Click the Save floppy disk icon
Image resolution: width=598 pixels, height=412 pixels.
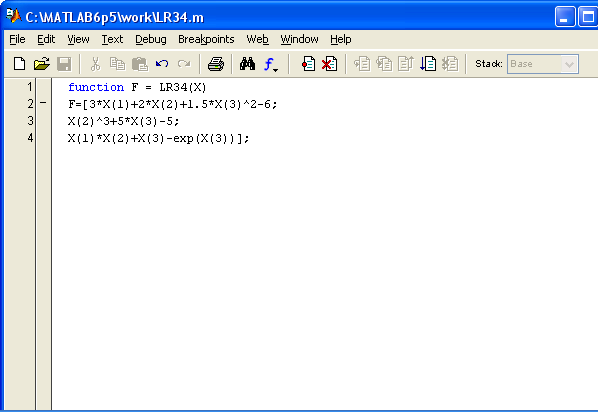pos(64,64)
